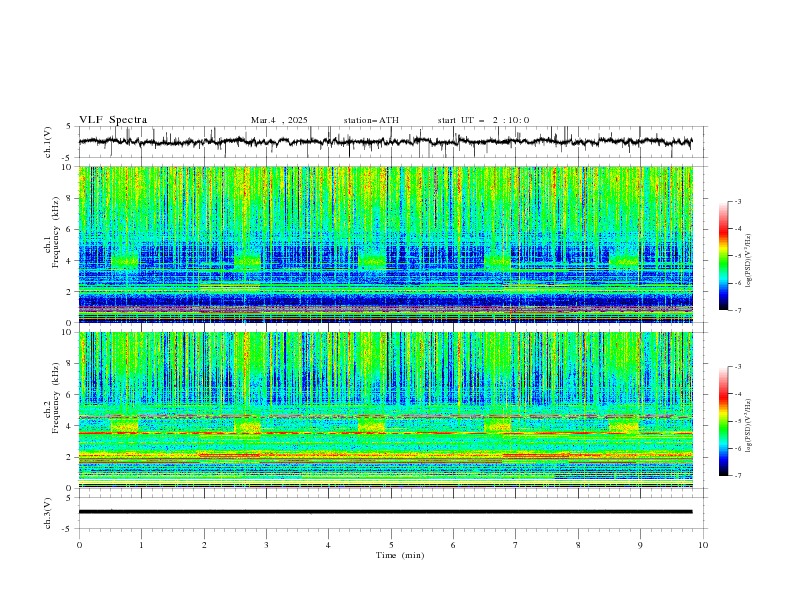Click the ch.3 flat black trace

click(x=385, y=512)
